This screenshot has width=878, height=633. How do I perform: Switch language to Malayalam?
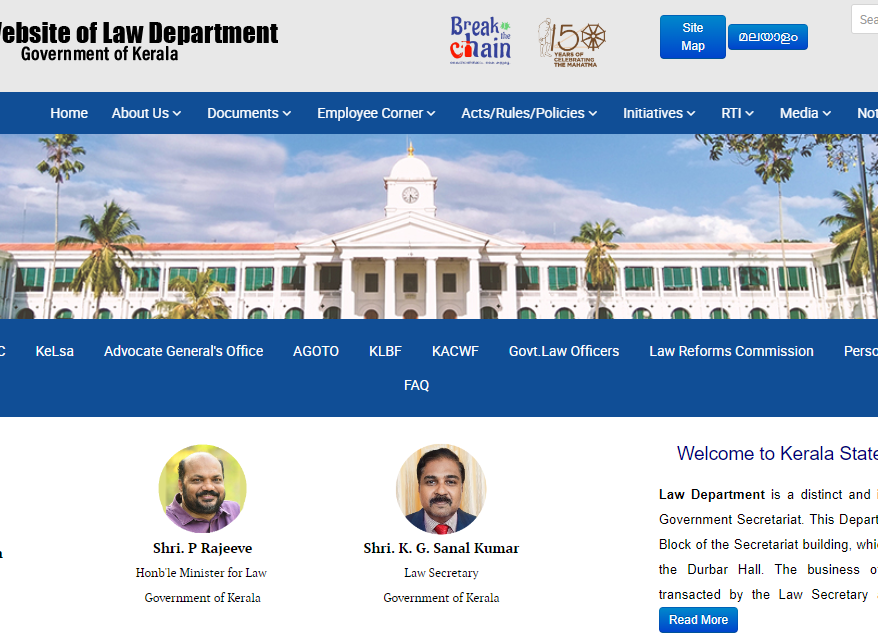point(767,37)
